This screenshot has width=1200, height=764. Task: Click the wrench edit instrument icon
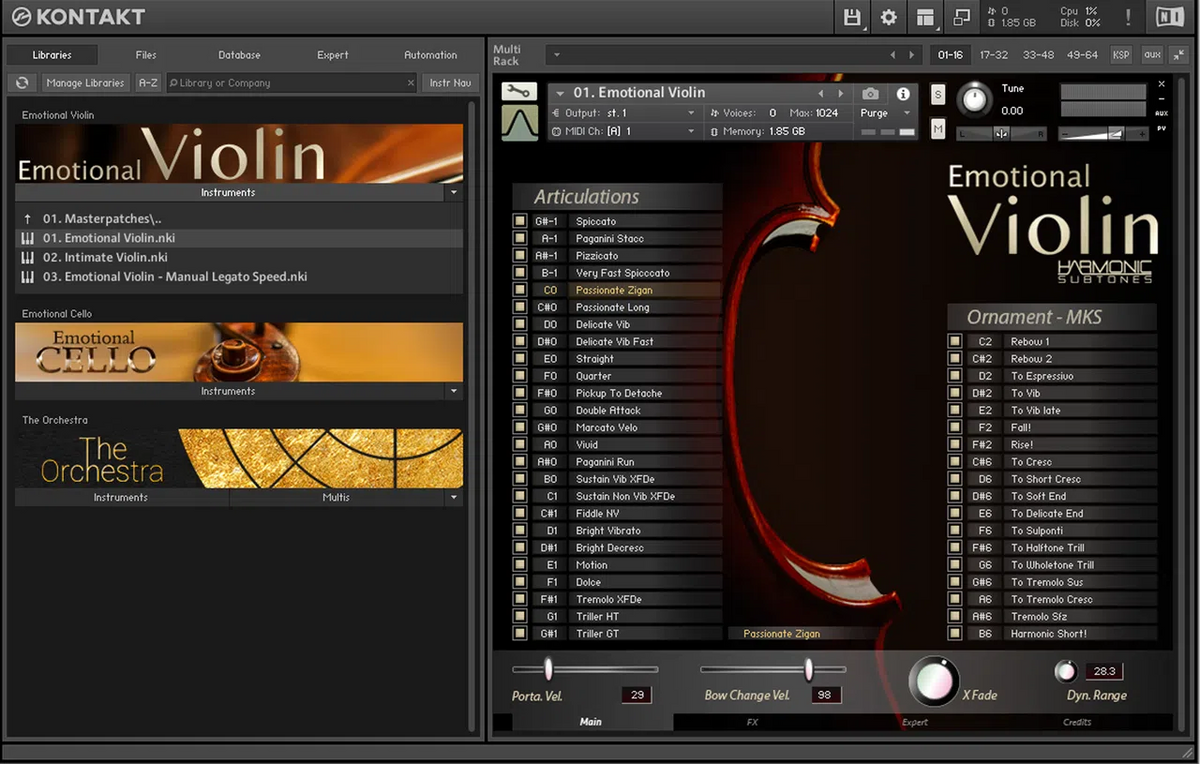click(519, 92)
